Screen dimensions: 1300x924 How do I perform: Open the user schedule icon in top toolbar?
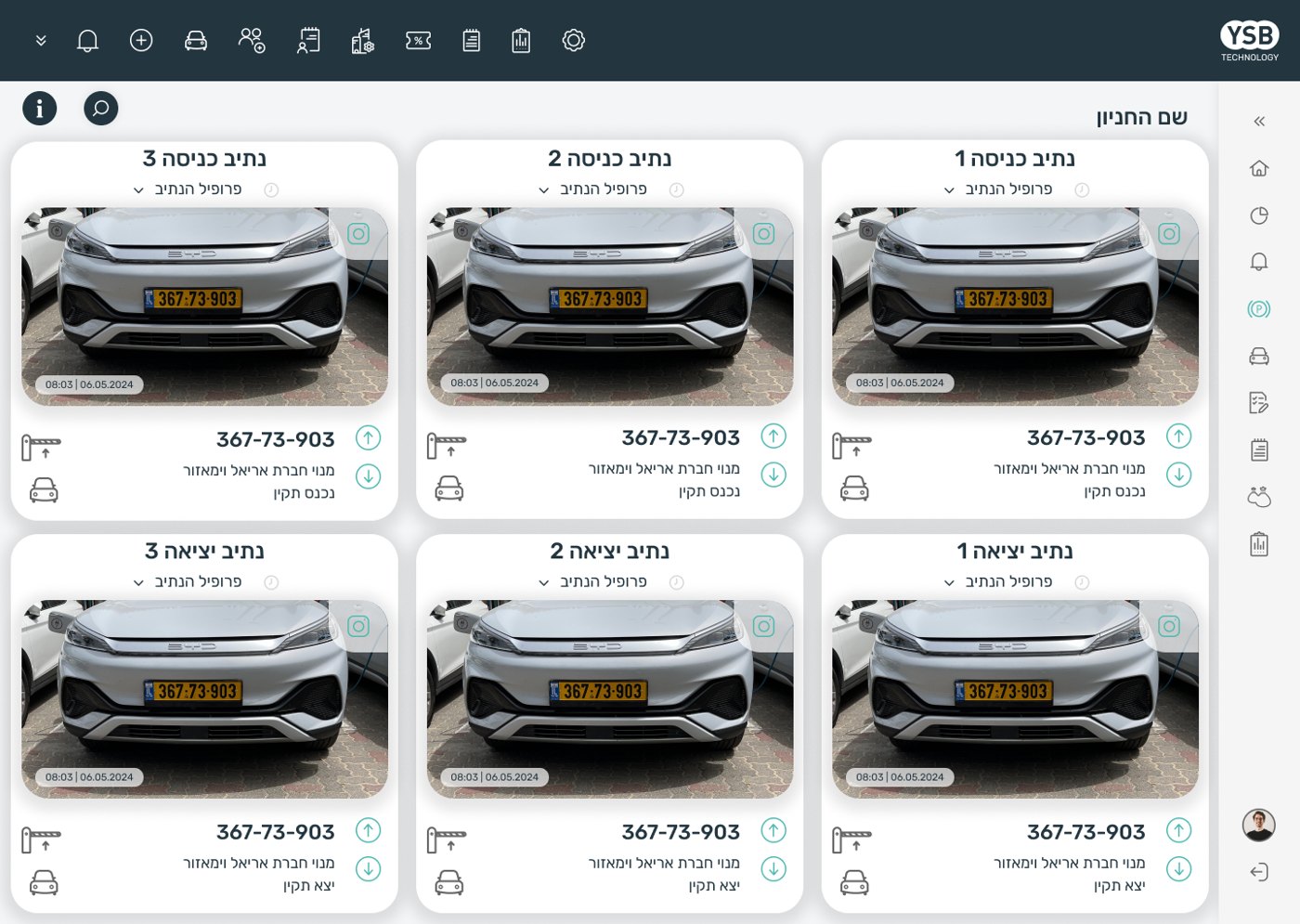pyautogui.click(x=309, y=41)
